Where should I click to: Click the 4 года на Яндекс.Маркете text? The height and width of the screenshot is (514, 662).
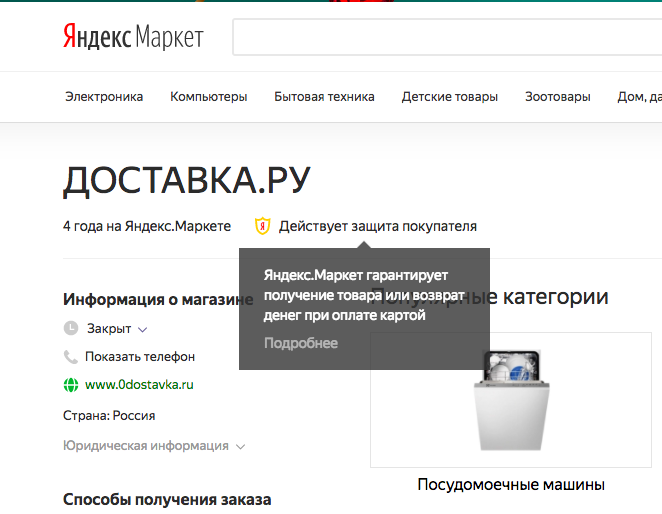click(x=147, y=226)
